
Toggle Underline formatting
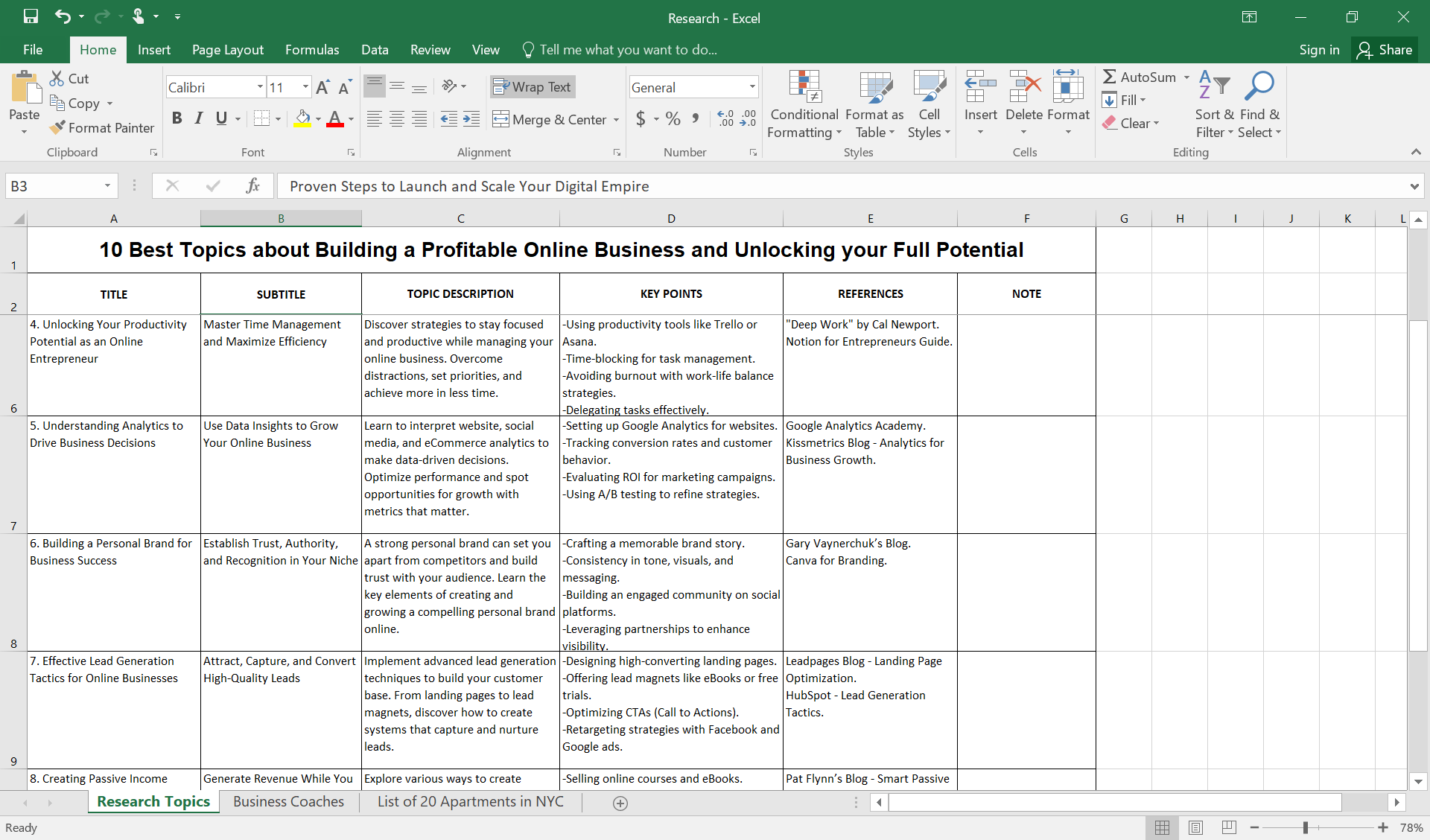click(x=221, y=118)
